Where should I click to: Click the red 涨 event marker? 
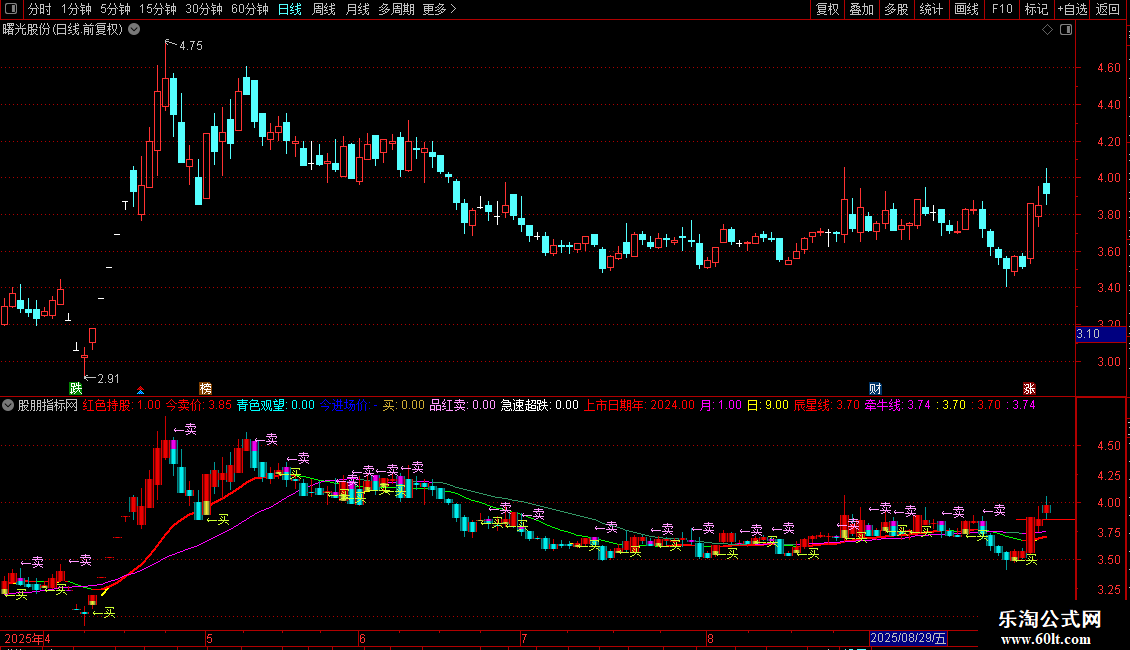[1029, 388]
